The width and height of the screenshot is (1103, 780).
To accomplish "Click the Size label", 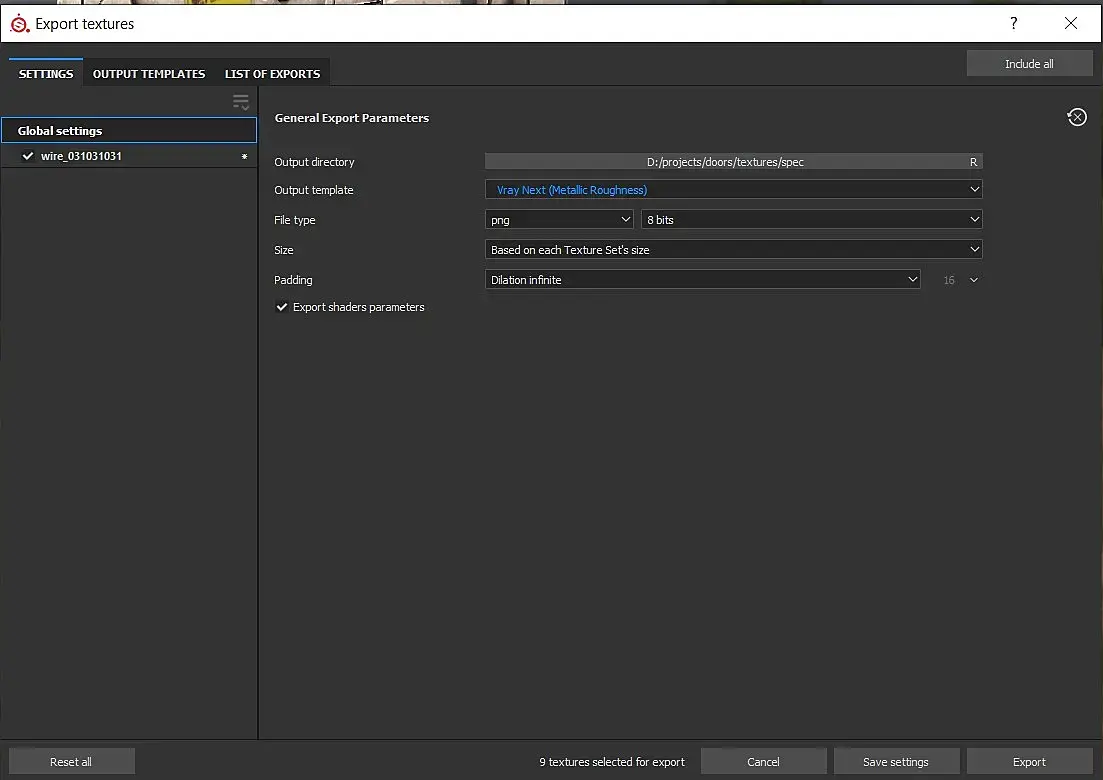I will (x=283, y=250).
